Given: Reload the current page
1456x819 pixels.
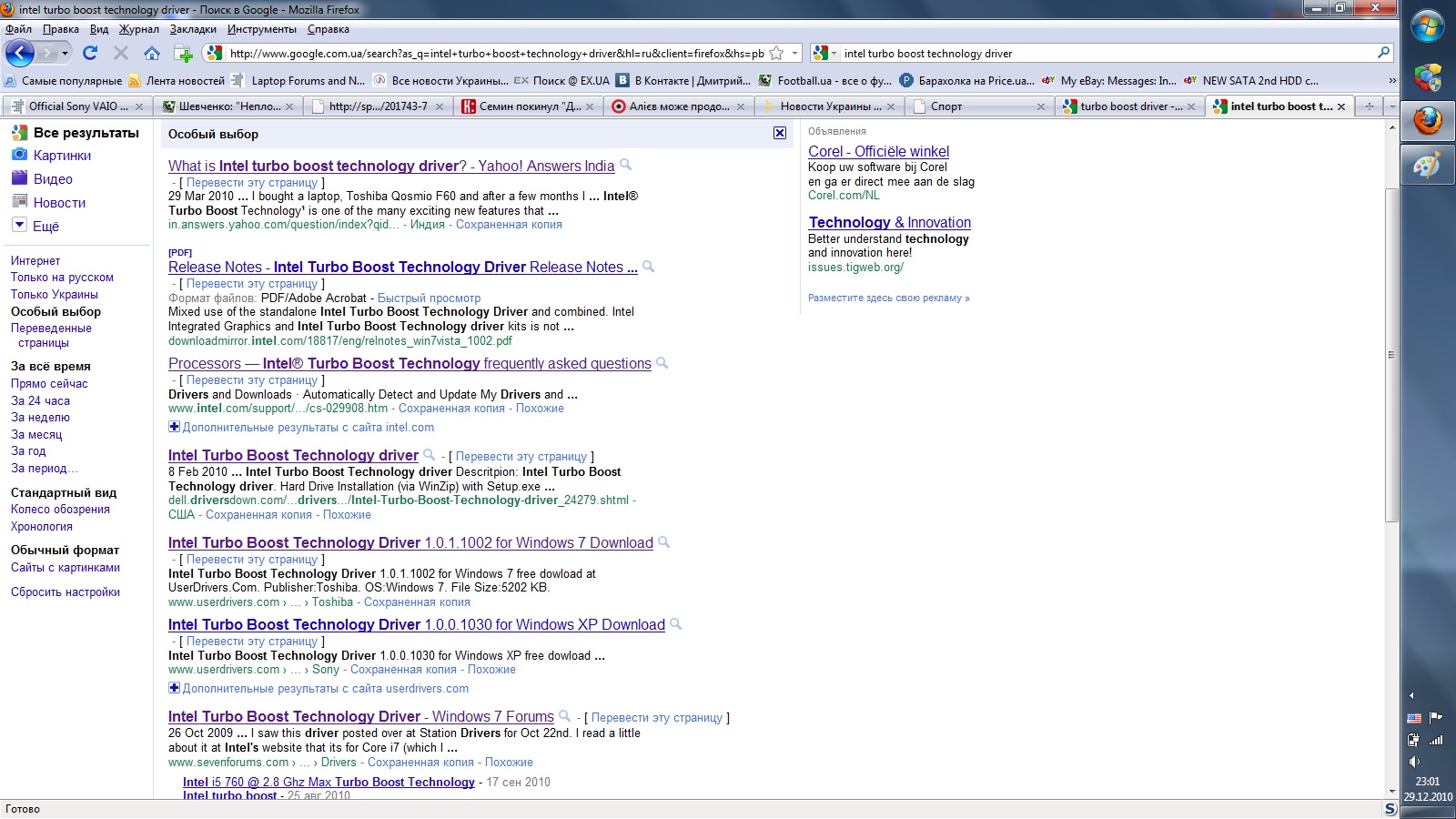Looking at the screenshot, I should pos(89,53).
